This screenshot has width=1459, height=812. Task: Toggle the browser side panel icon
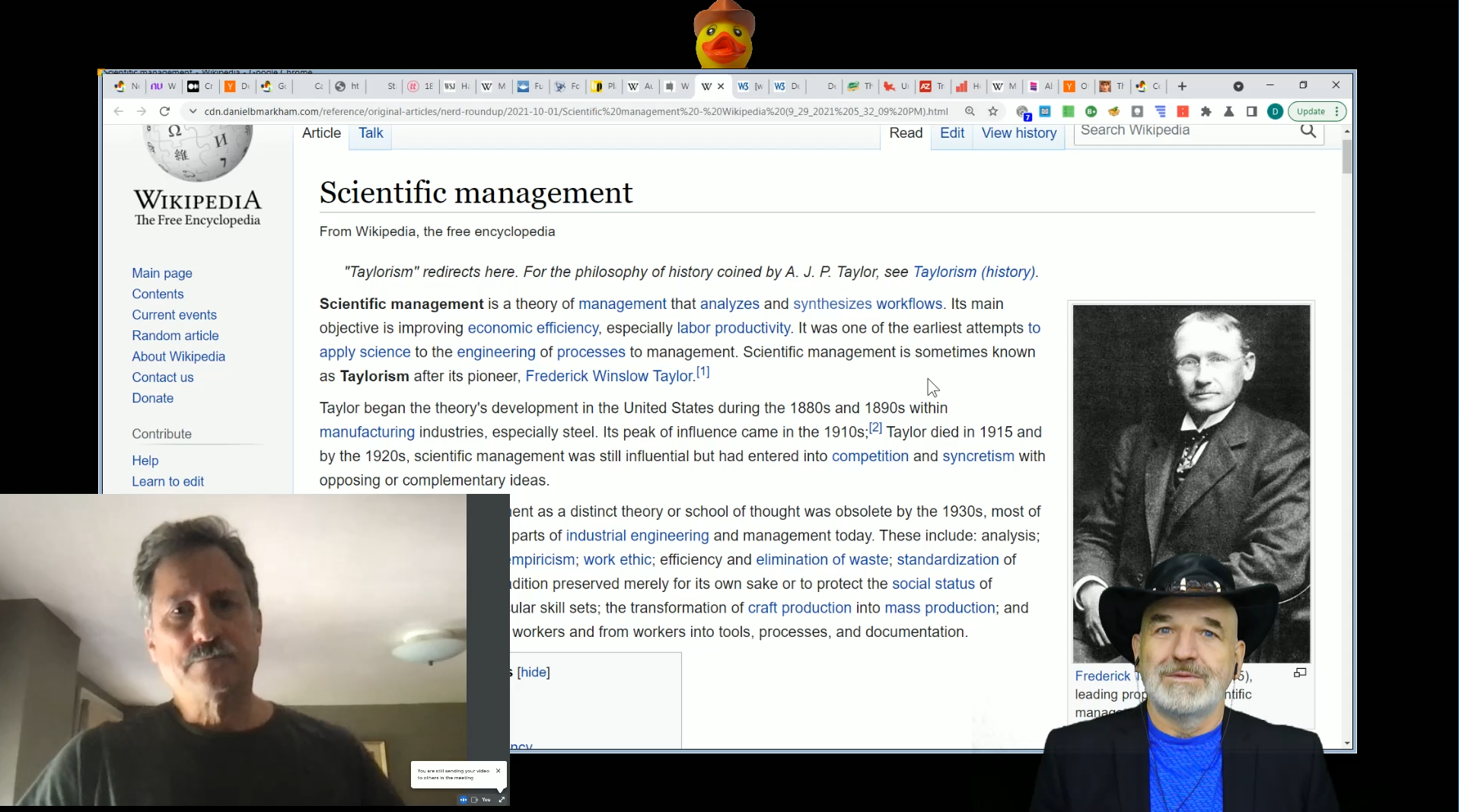point(1251,111)
